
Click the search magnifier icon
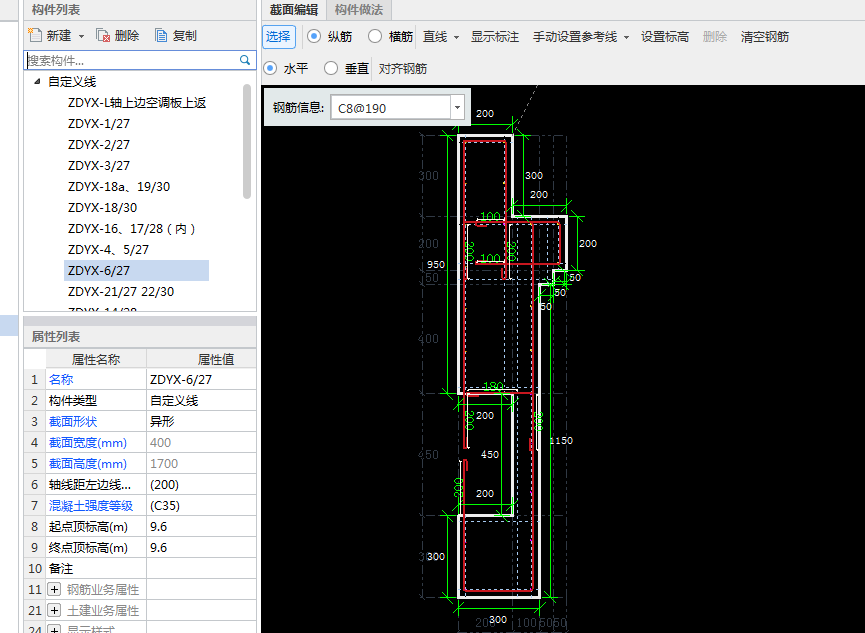point(245,60)
